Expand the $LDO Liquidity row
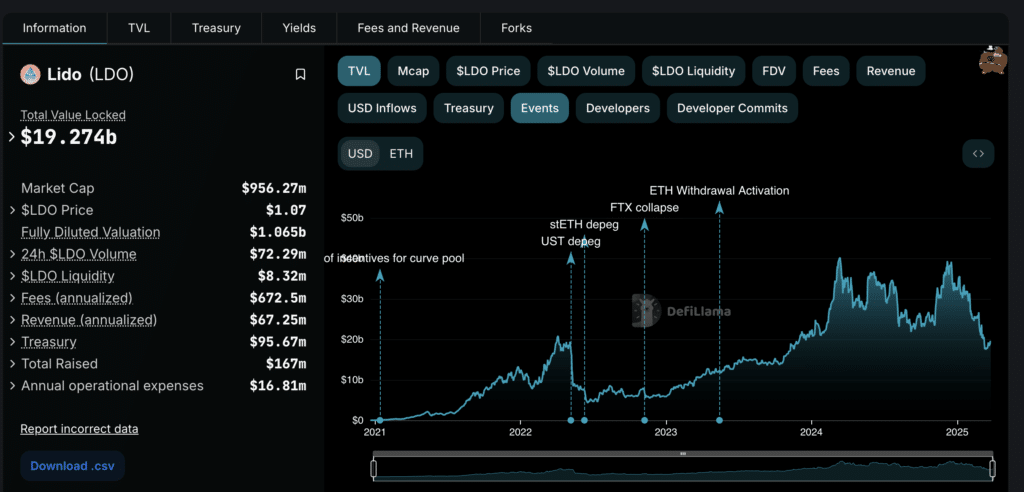1024x492 pixels. point(12,276)
